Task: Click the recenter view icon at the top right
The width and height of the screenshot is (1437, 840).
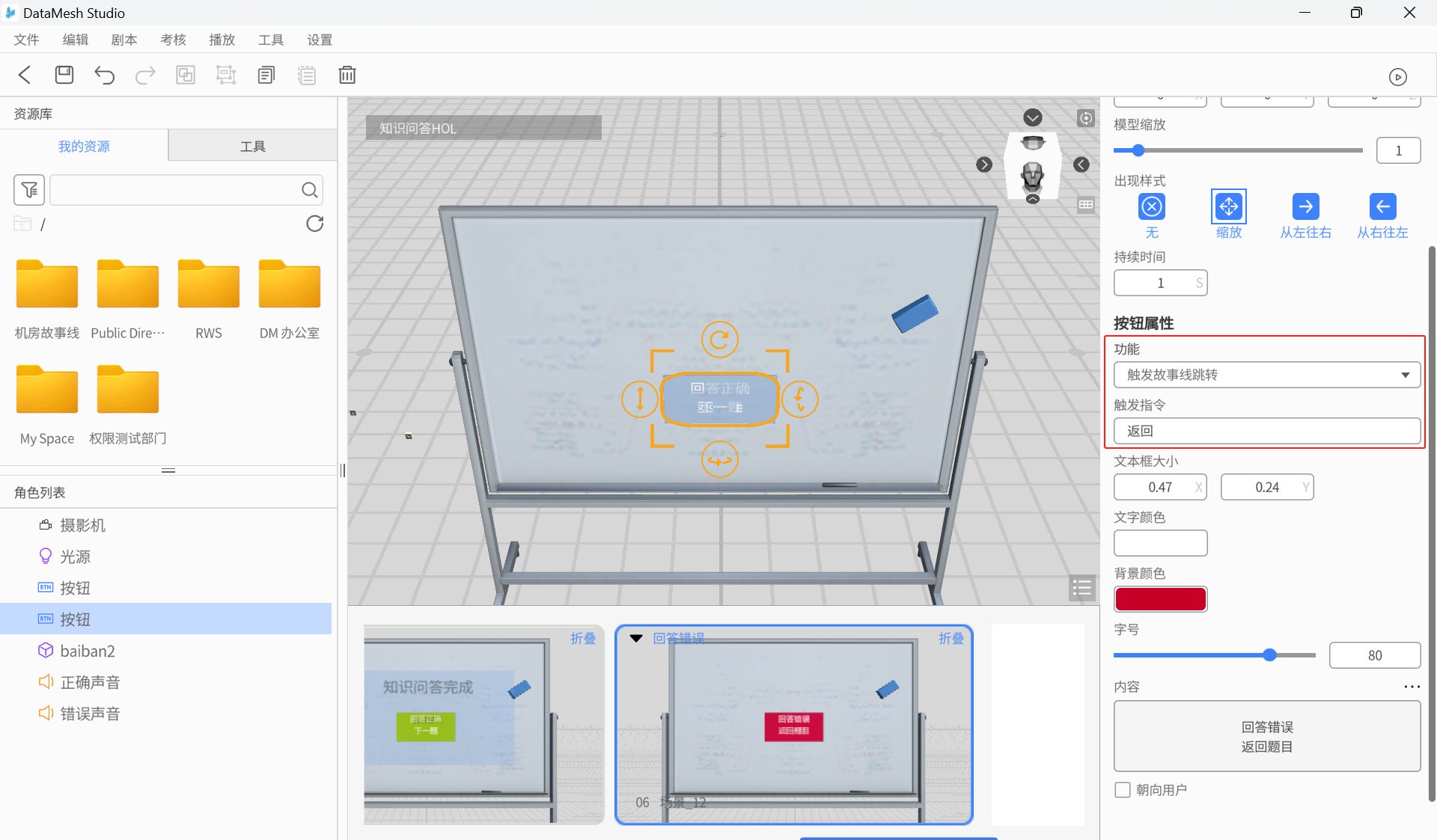Action: (1086, 118)
